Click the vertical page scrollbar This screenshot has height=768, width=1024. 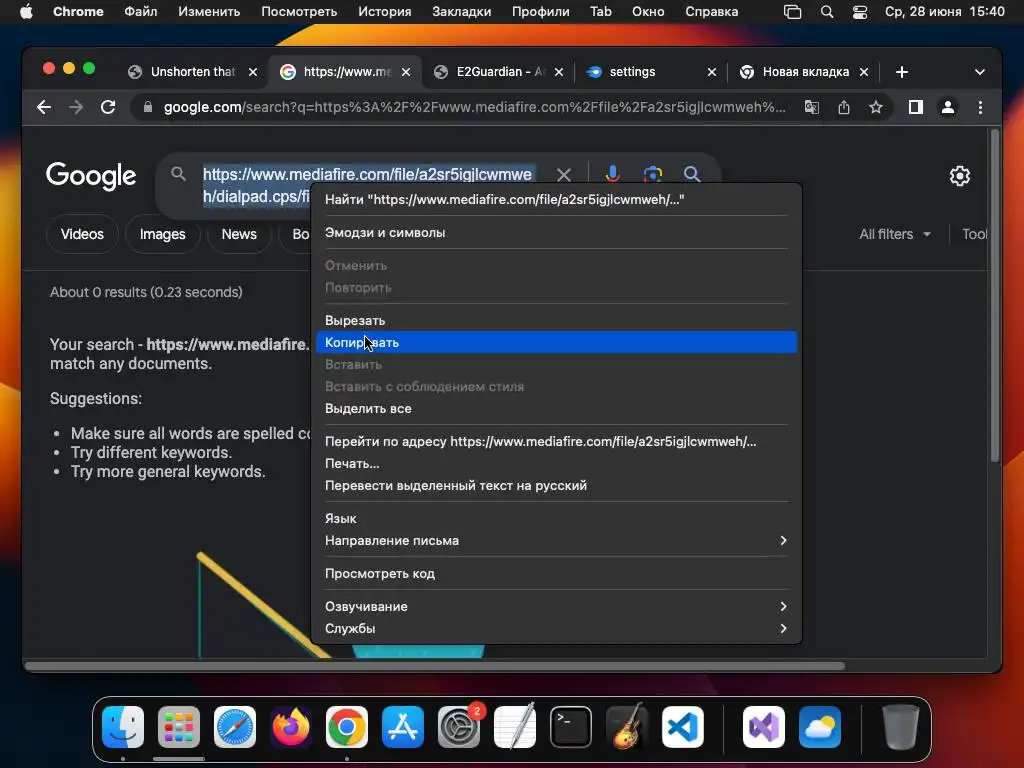tap(995, 296)
